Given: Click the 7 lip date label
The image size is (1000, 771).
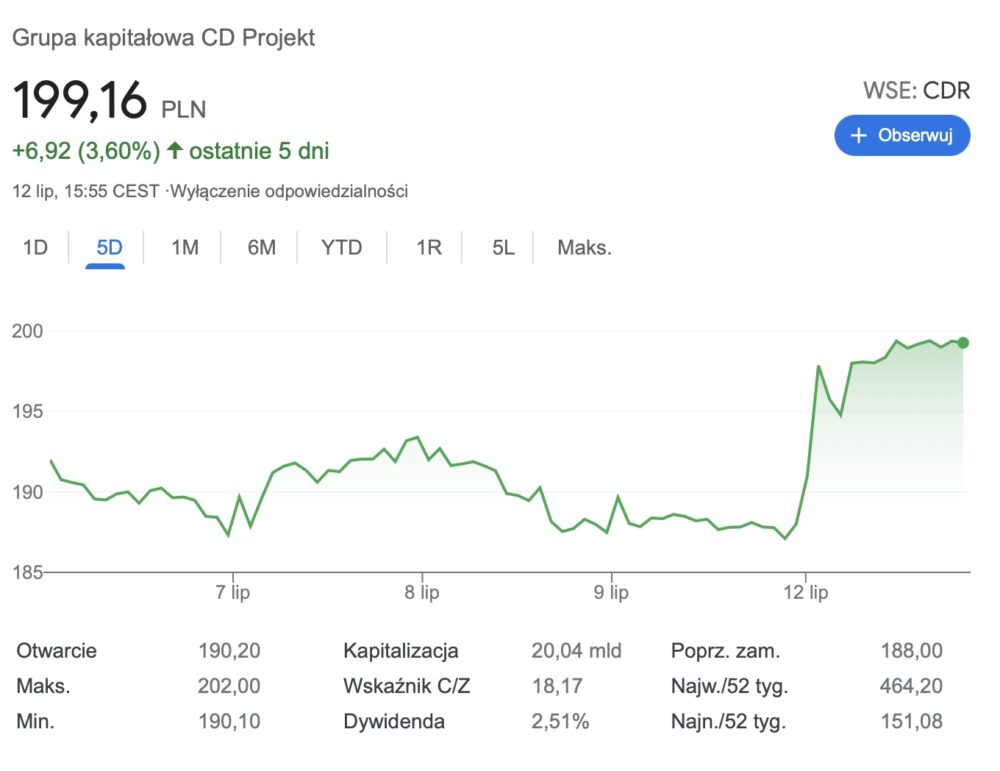Looking at the screenshot, I should tap(232, 592).
